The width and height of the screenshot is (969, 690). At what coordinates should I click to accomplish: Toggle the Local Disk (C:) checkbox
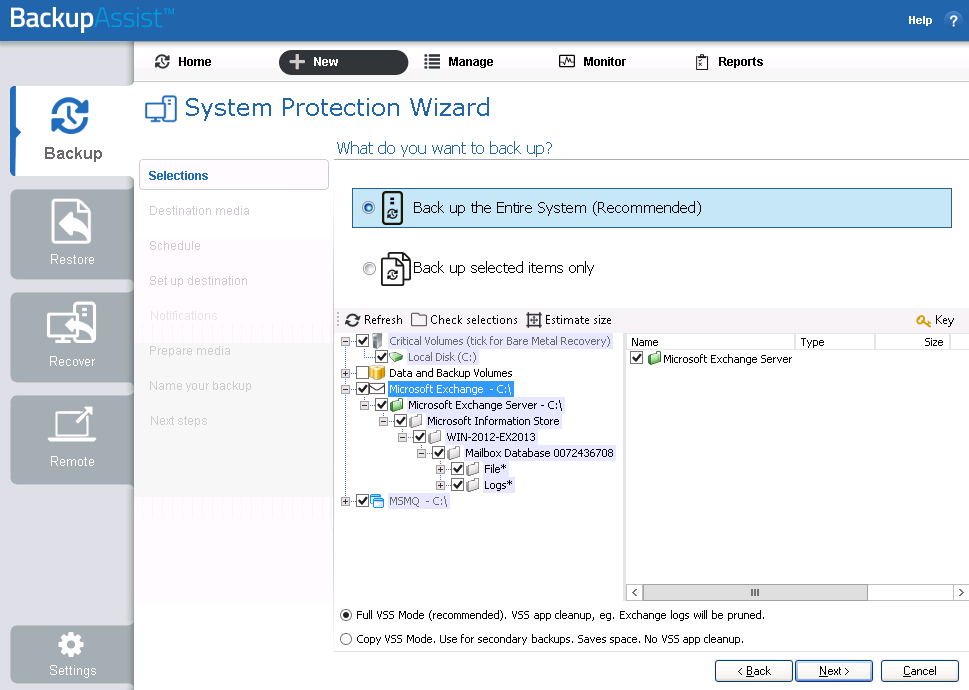(381, 357)
